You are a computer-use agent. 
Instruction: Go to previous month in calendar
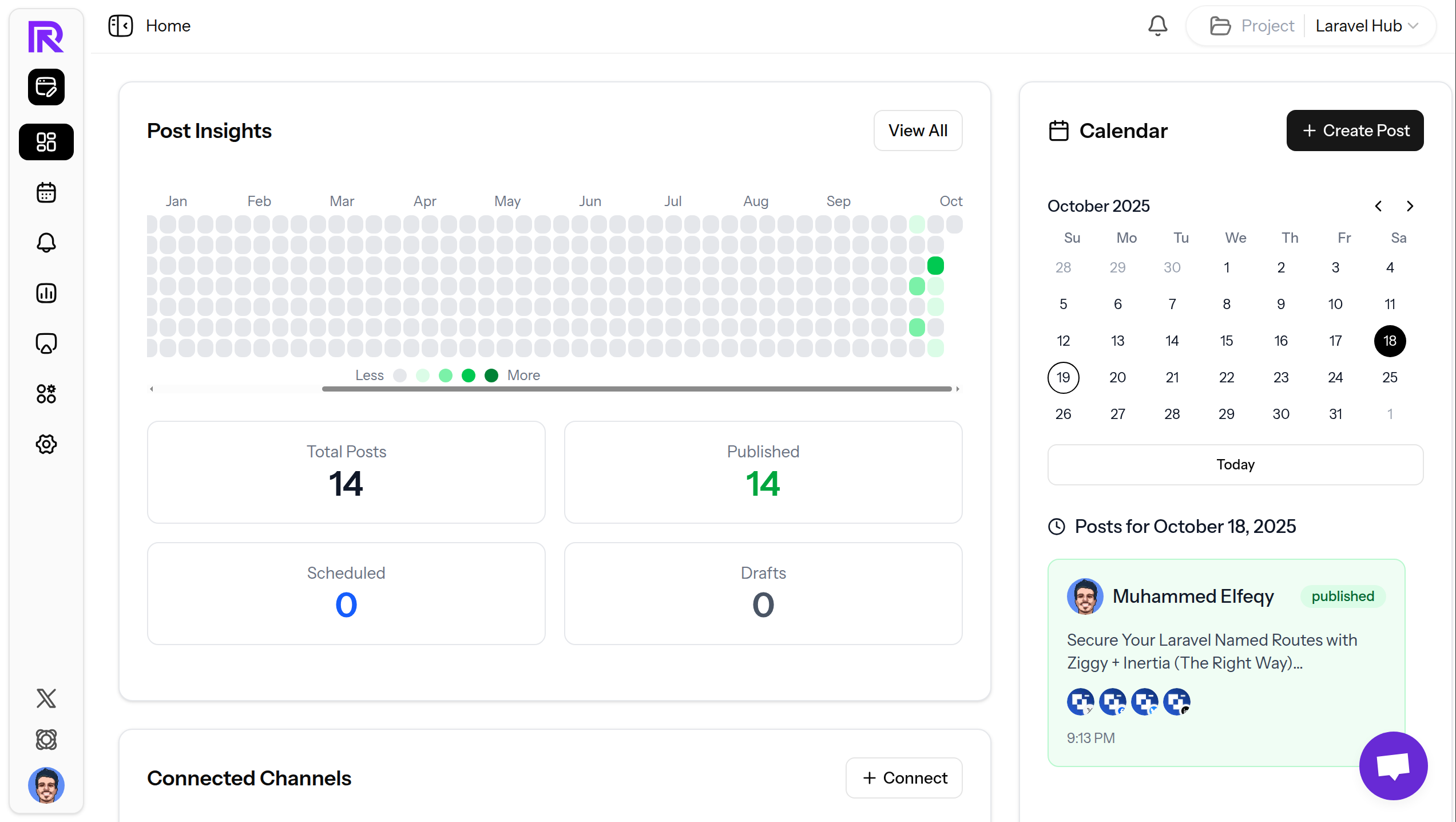coord(1378,206)
